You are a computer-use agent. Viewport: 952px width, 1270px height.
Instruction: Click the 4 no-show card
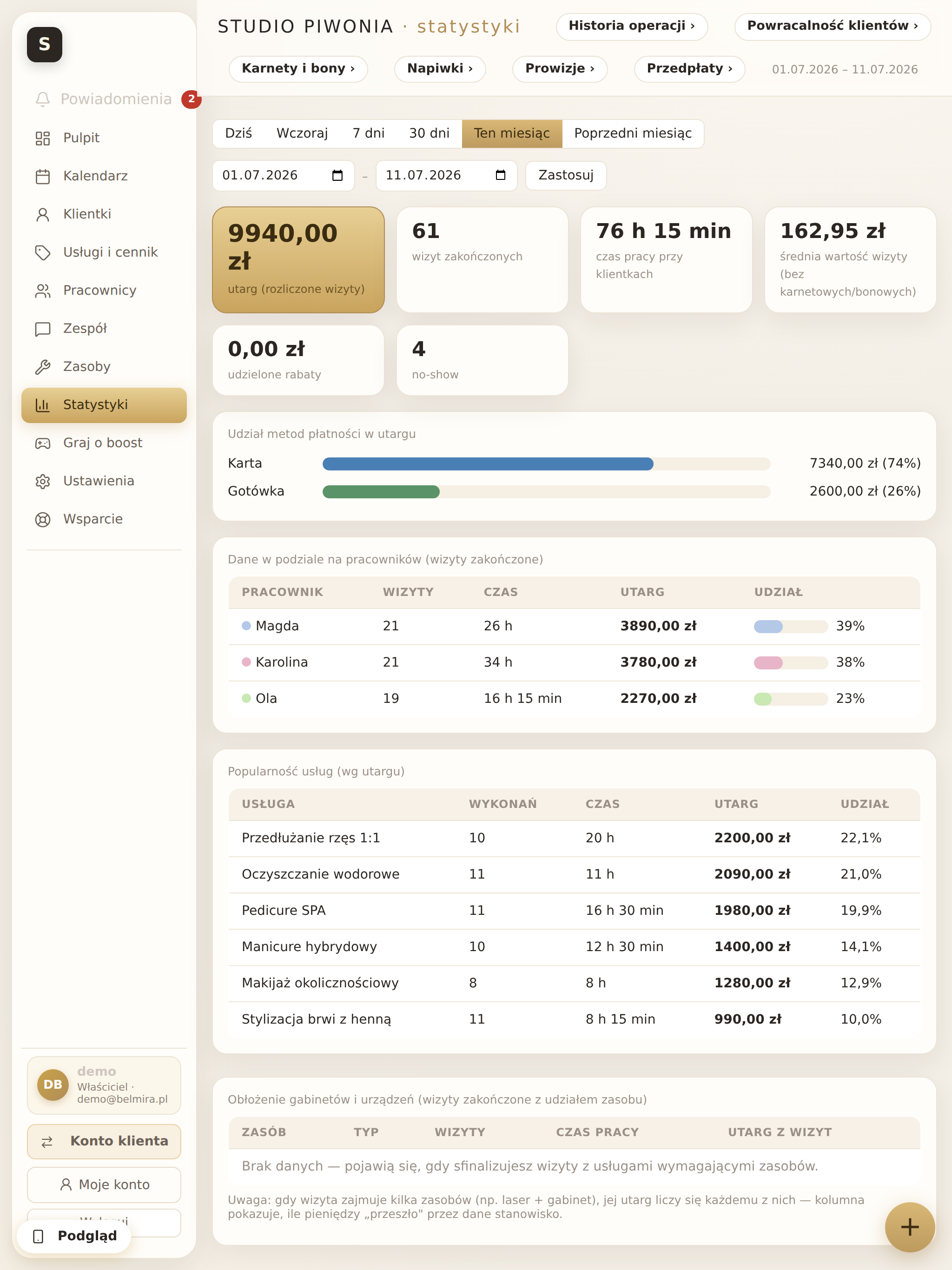(483, 360)
